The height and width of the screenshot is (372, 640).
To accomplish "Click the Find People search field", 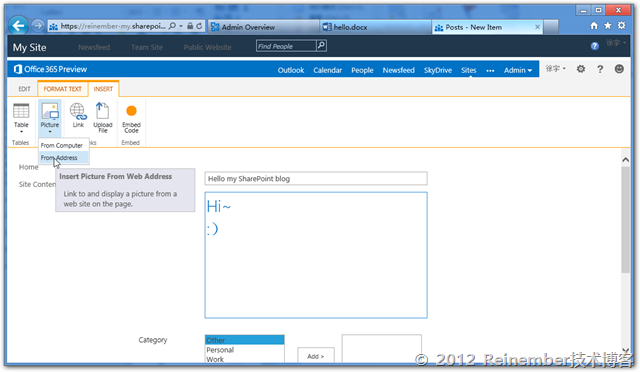I will point(286,46).
